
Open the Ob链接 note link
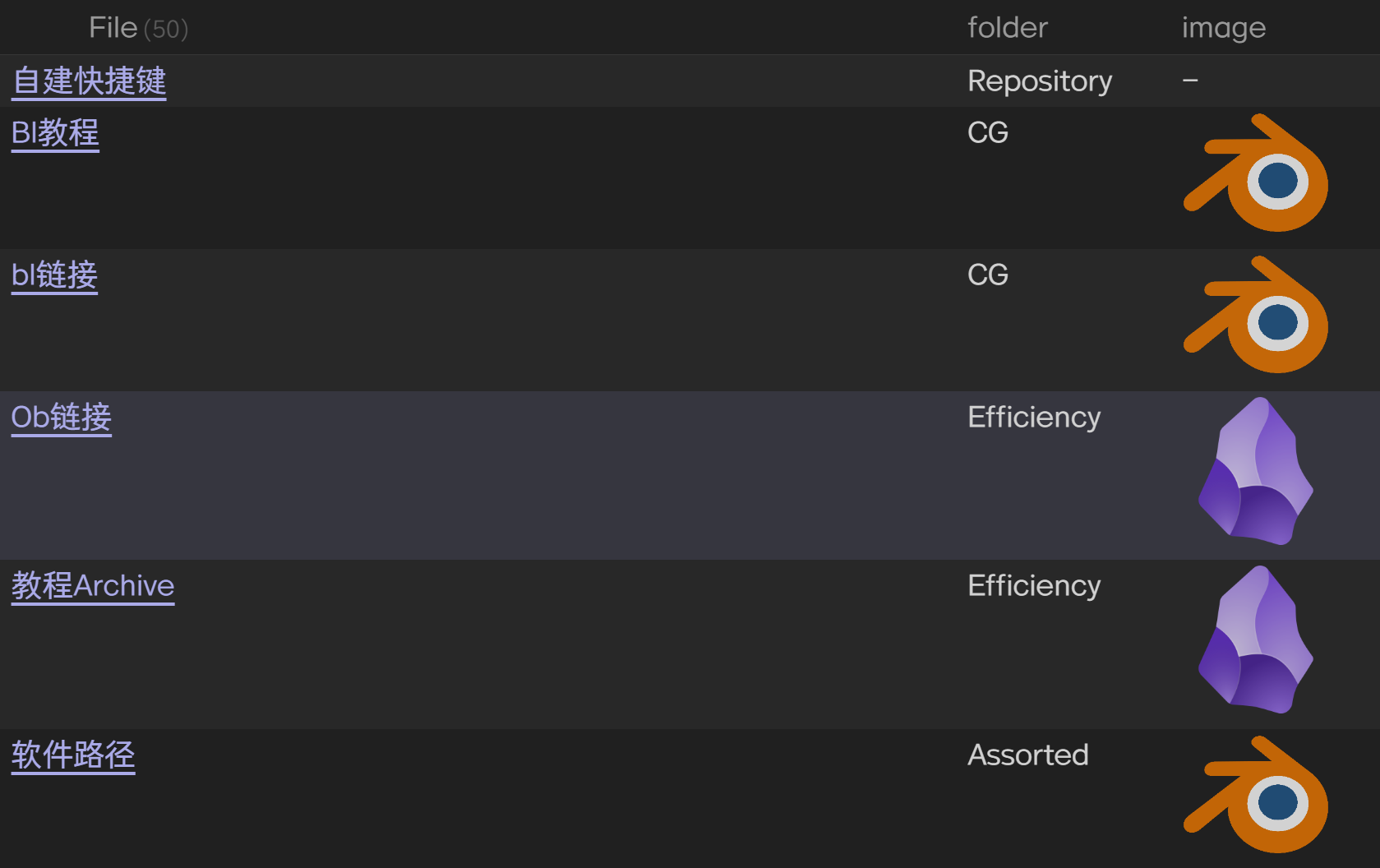coord(62,418)
